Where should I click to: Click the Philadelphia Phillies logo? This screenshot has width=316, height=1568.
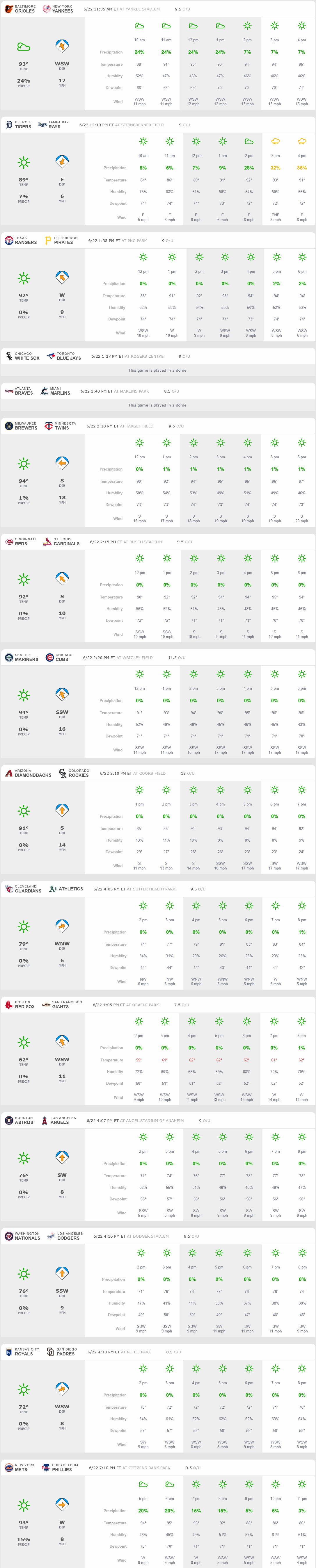pos(46,1467)
